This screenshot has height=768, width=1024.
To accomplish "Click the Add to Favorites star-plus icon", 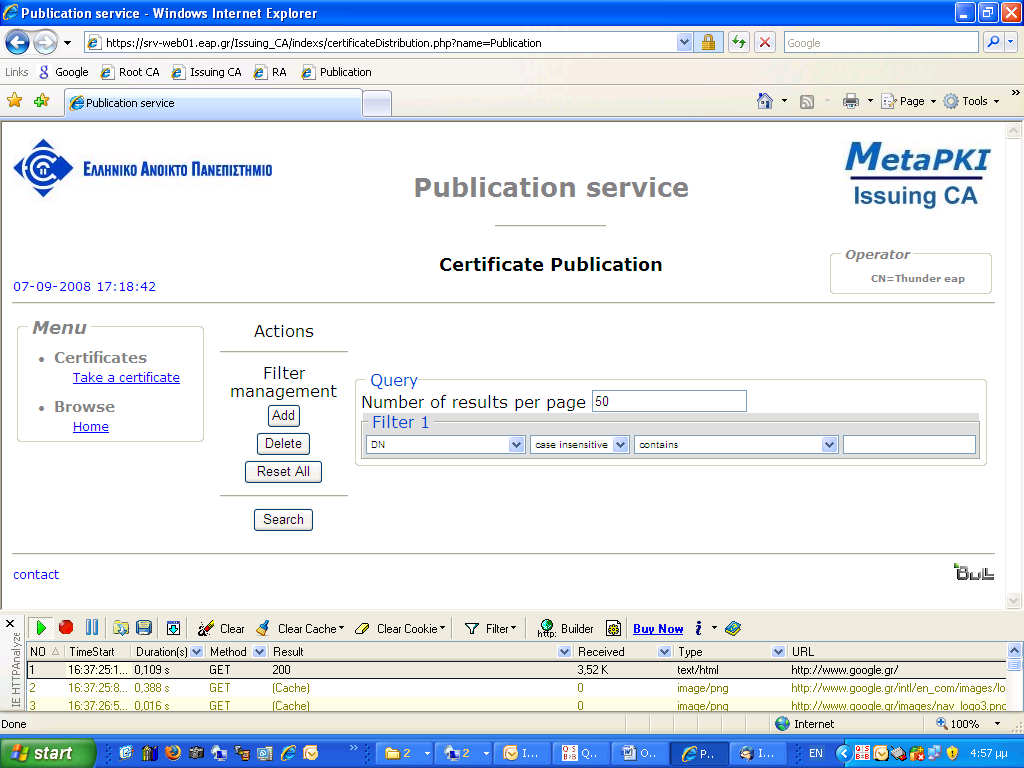I will coord(42,101).
